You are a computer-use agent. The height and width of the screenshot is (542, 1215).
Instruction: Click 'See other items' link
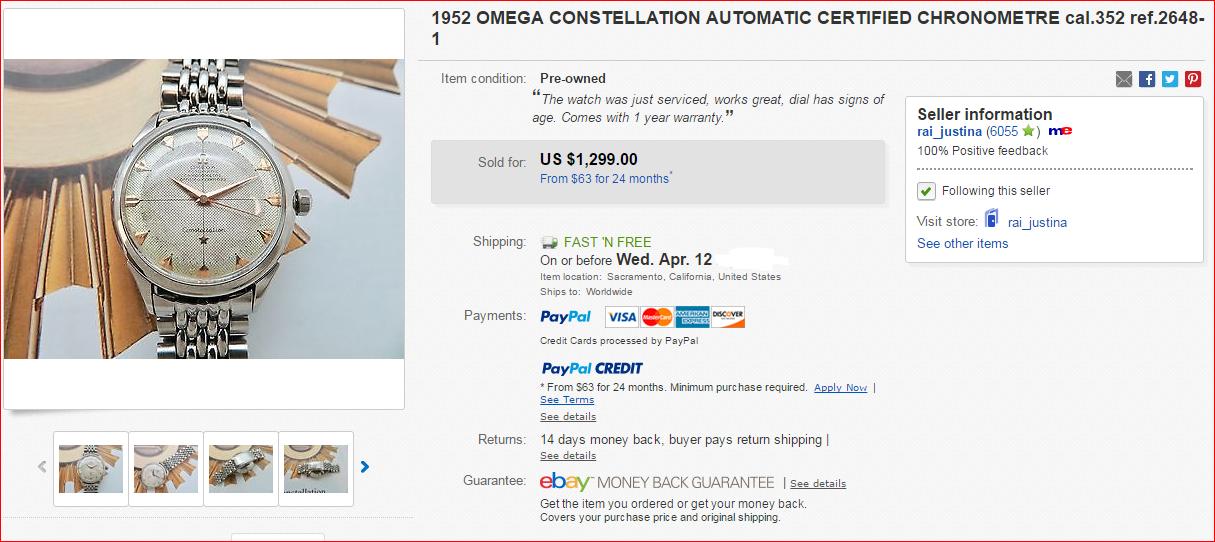coord(962,244)
